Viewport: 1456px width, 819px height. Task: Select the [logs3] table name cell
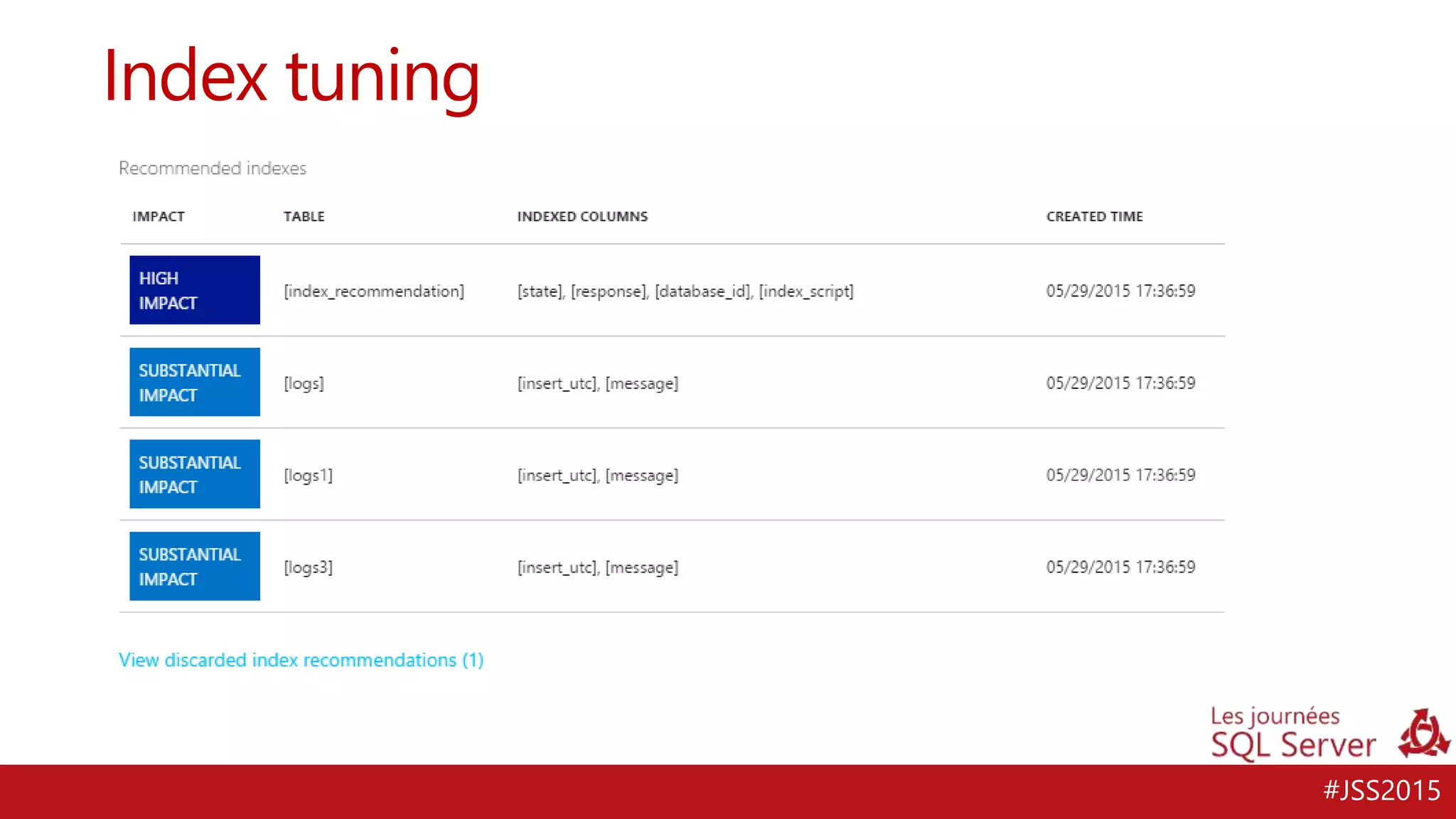click(309, 567)
